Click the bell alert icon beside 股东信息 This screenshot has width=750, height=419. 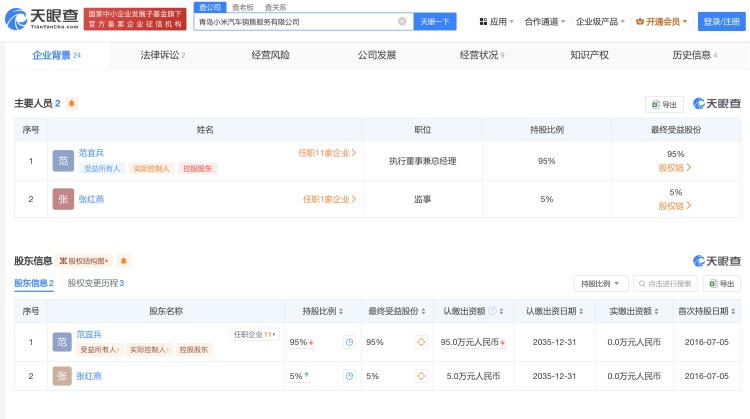point(123,261)
